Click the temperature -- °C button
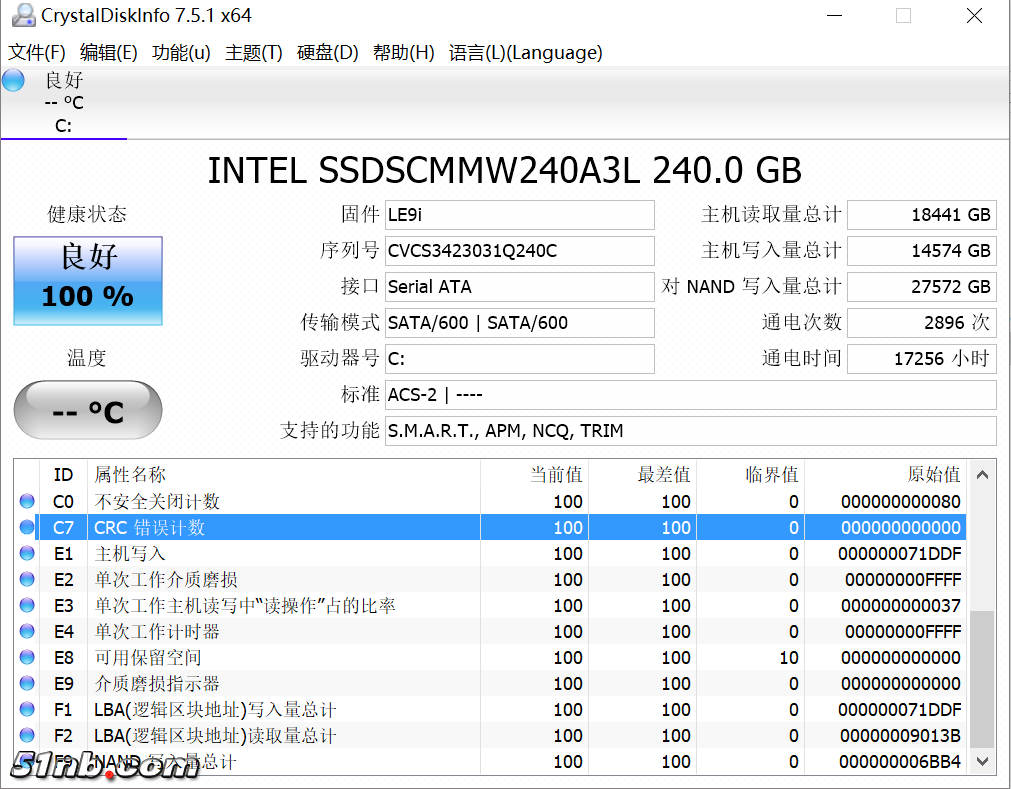The width and height of the screenshot is (1011, 789). click(x=88, y=411)
